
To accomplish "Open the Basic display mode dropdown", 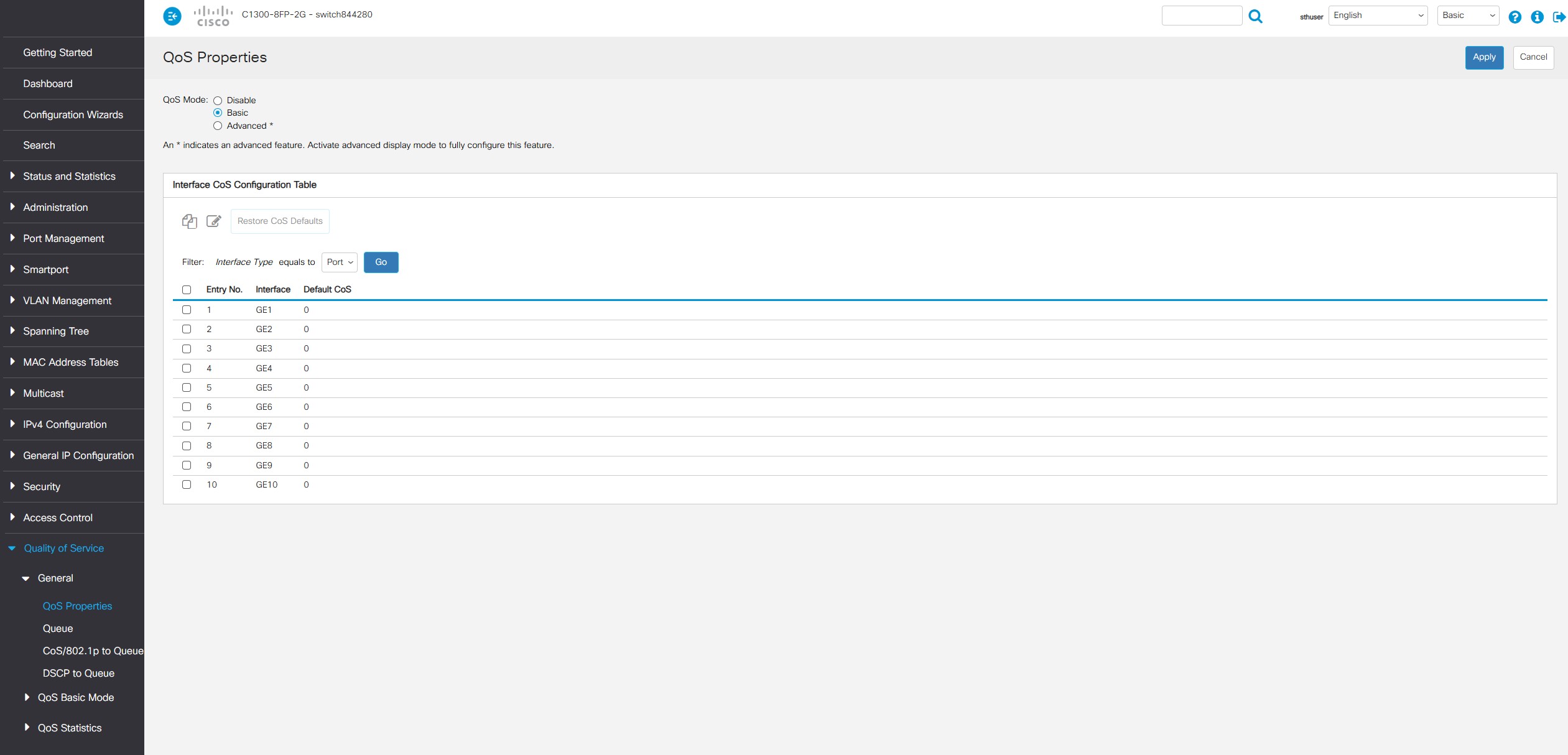I will 1467,16.
